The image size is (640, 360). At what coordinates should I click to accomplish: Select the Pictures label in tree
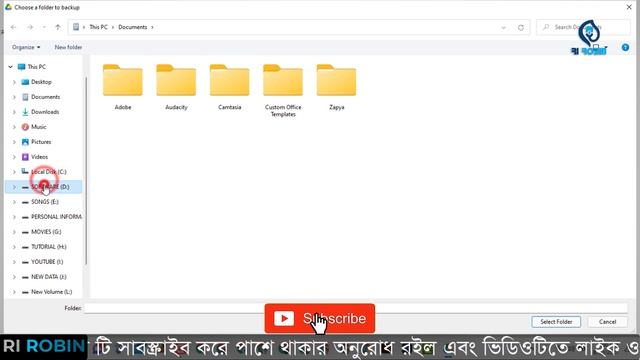(41, 142)
